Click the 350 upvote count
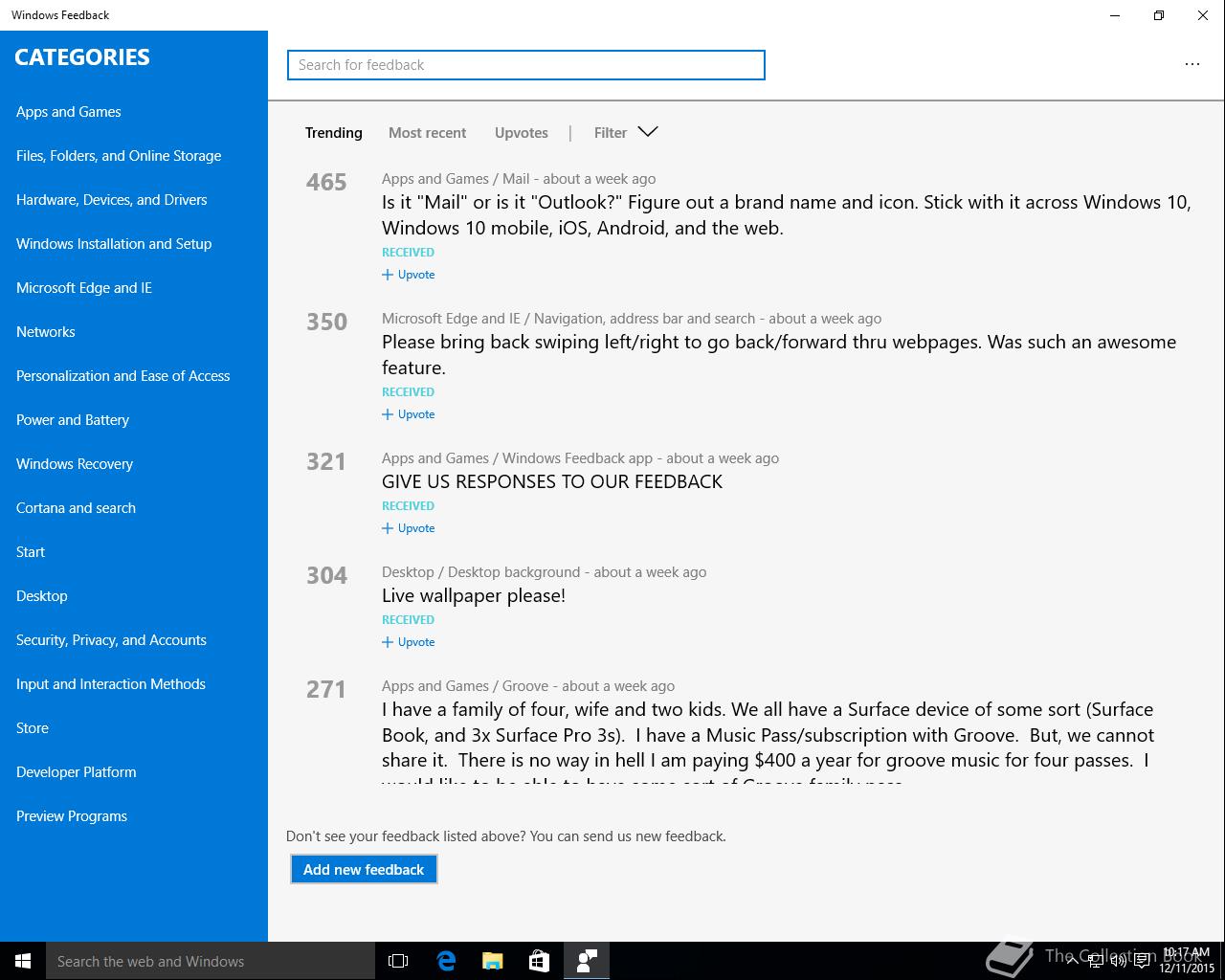The height and width of the screenshot is (980, 1225). (x=326, y=322)
